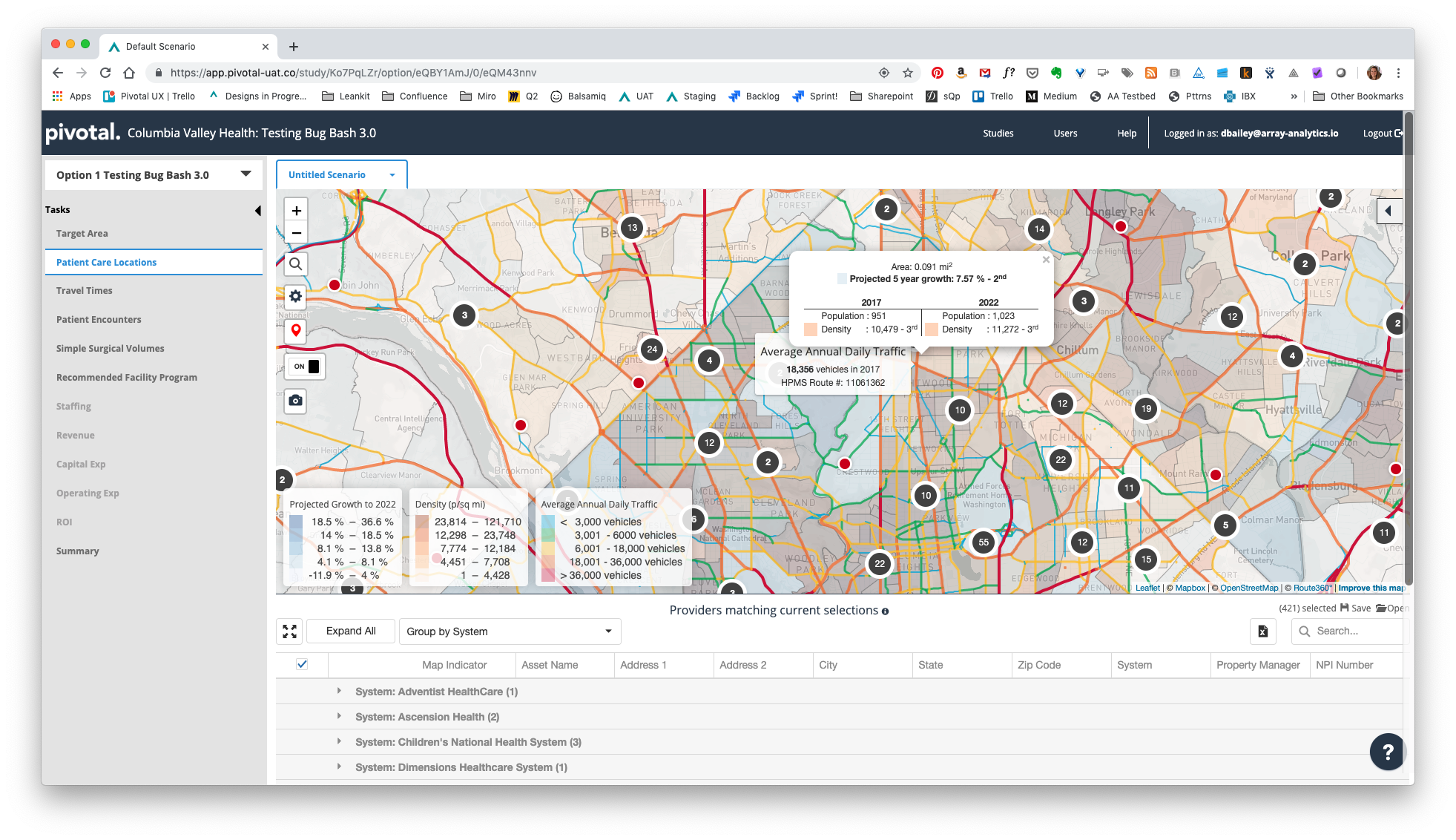This screenshot has width=1456, height=840.
Task: Open Recommended Facility Program task
Action: pos(127,378)
